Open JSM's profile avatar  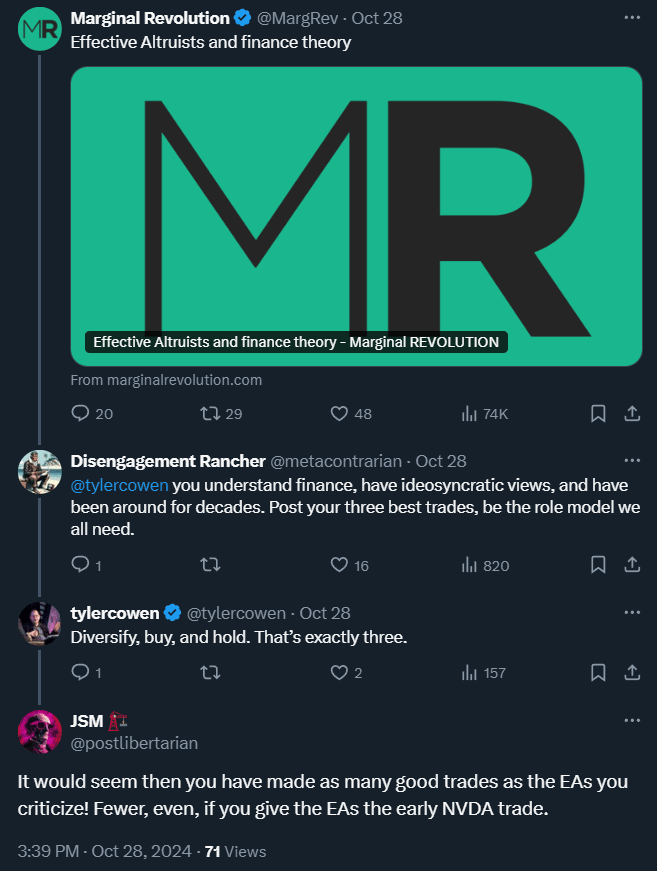(40, 731)
